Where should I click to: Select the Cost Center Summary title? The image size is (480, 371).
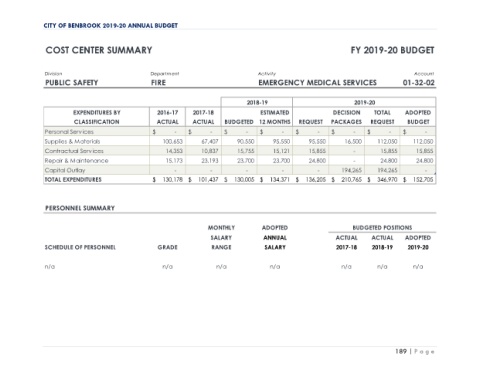coord(99,50)
